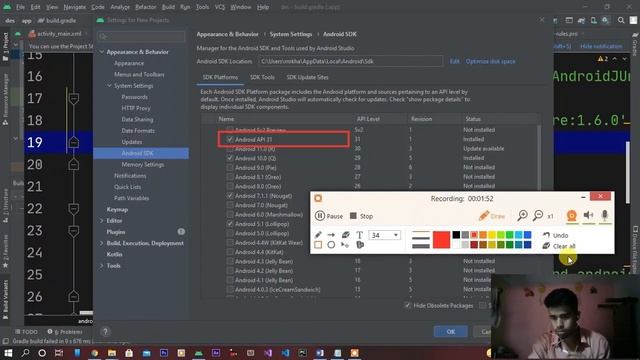The width and height of the screenshot is (640, 360).
Task: Open the Windows Start menu
Action: (x=8, y=353)
